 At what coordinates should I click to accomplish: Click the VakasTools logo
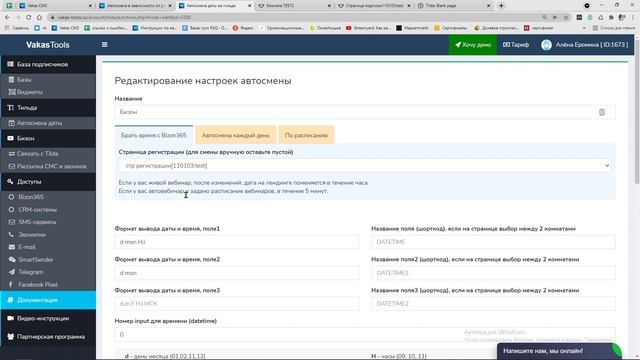pyautogui.click(x=48, y=45)
